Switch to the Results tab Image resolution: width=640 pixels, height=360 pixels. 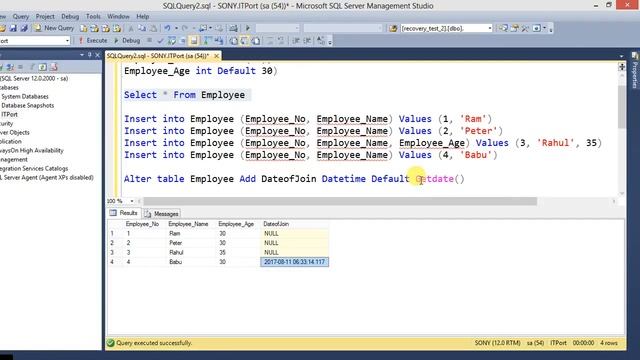click(124, 213)
